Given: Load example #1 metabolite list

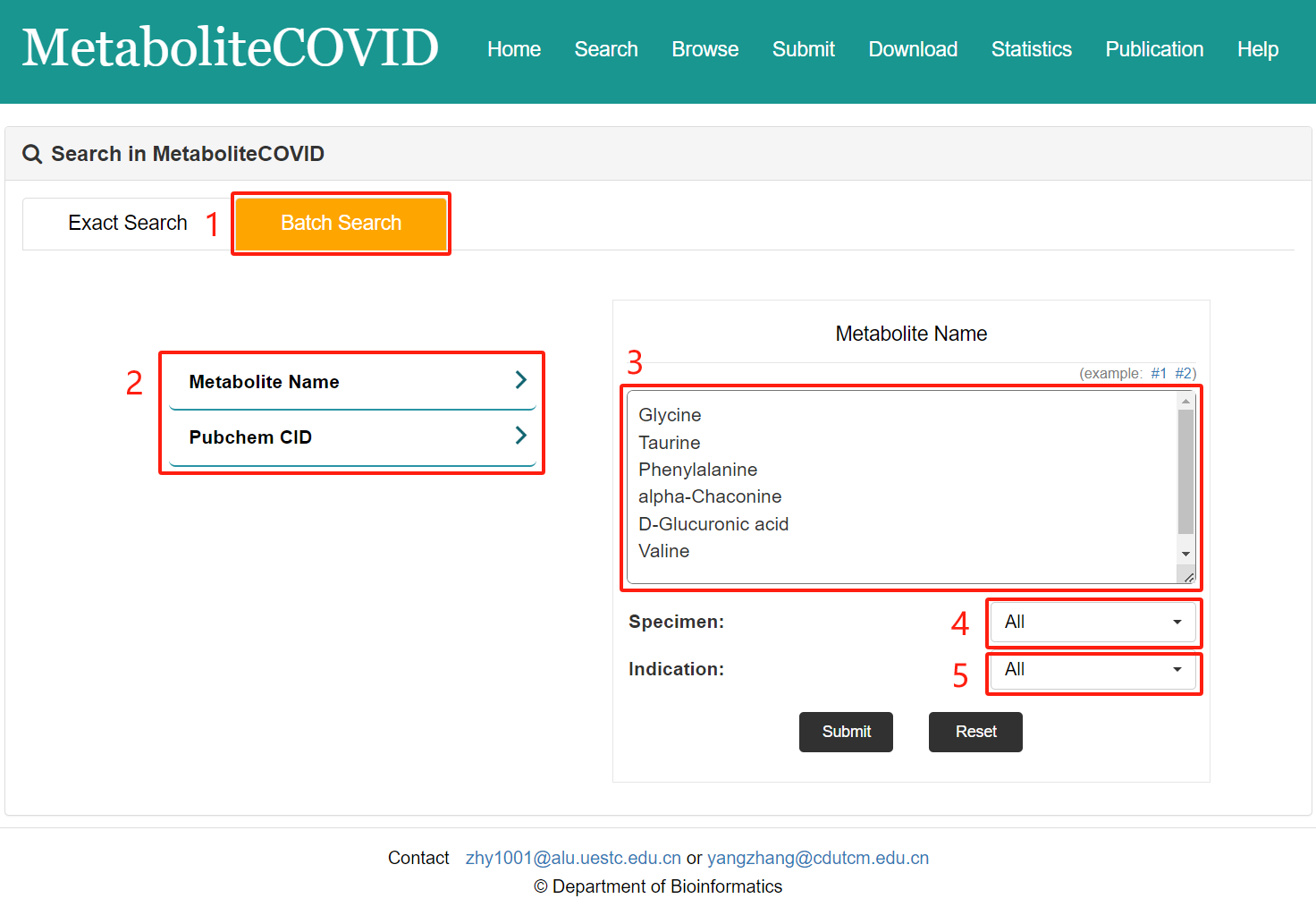Looking at the screenshot, I should click(1158, 373).
